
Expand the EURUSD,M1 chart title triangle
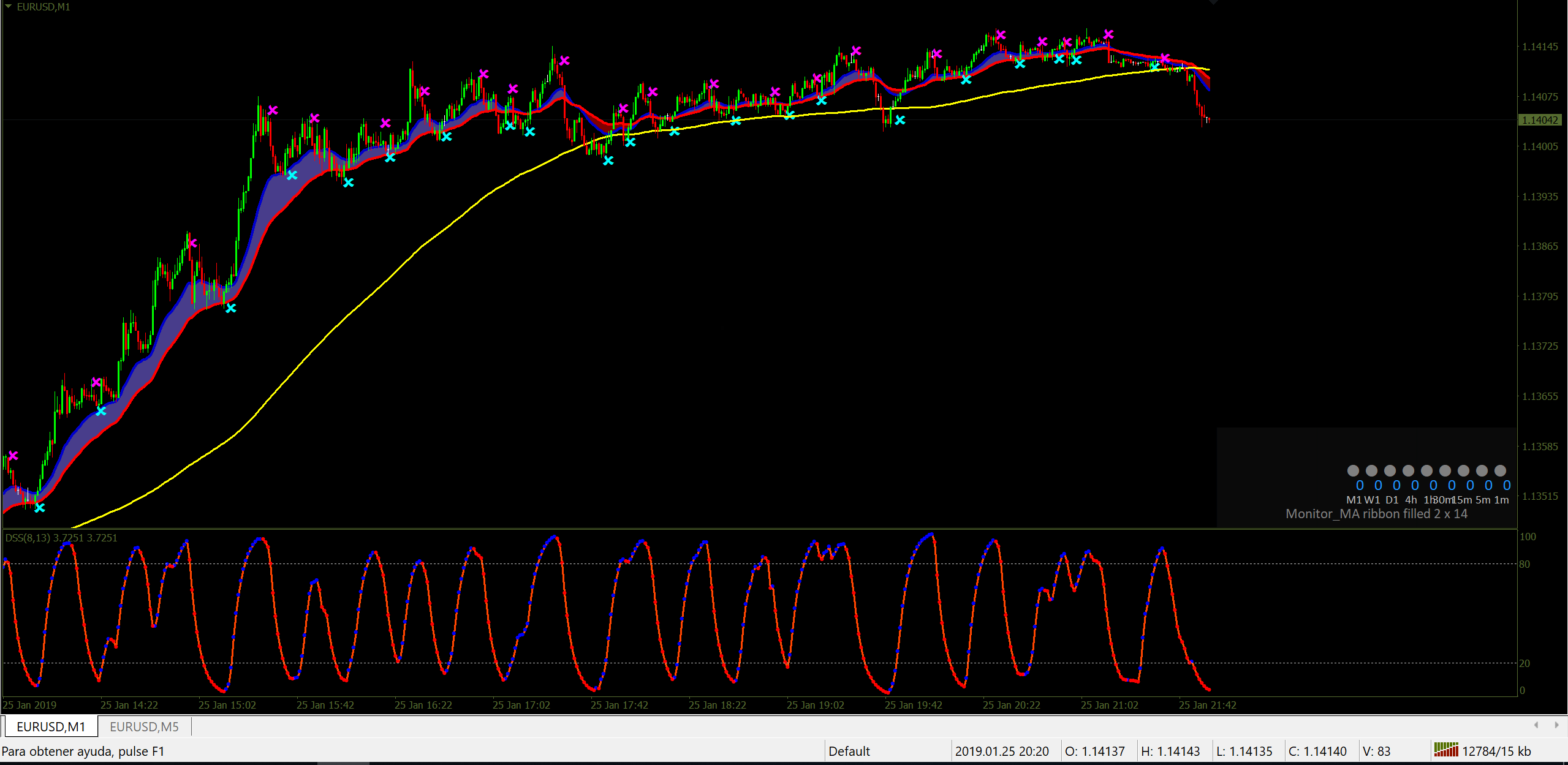click(x=8, y=6)
